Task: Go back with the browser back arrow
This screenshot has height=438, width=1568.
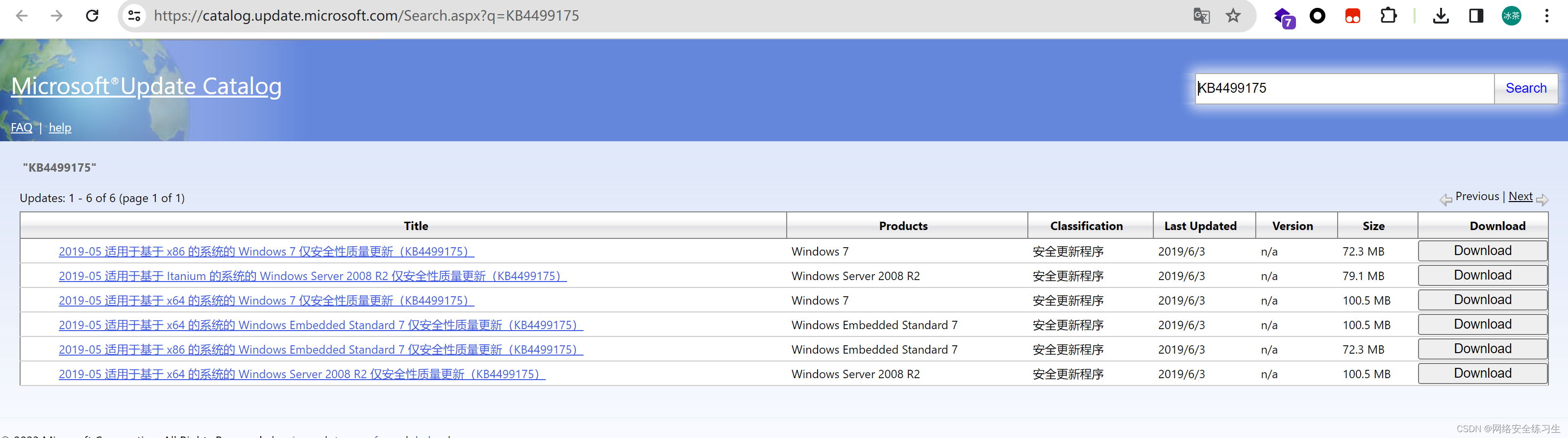Action: (x=22, y=16)
